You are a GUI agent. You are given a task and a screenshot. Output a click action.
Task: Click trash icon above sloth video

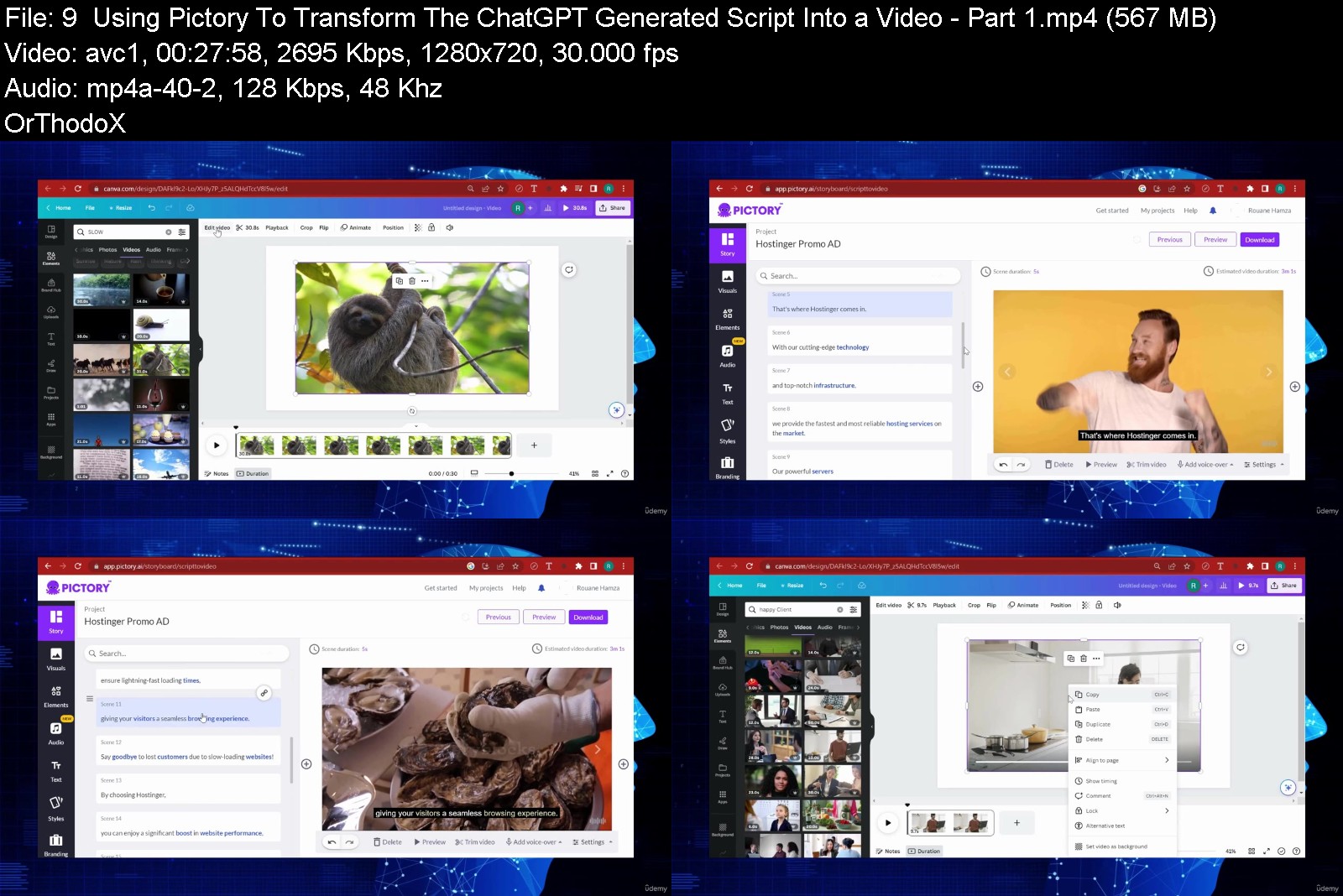pyautogui.click(x=412, y=281)
